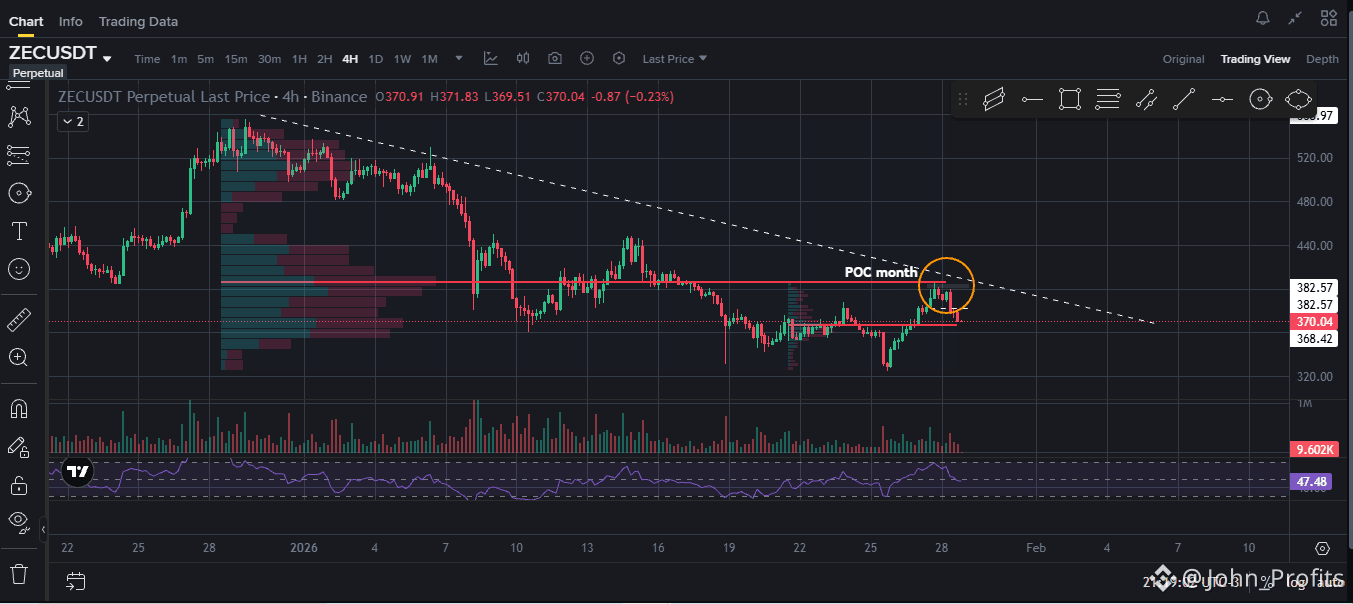1353x604 pixels.
Task: Open the pattern drawing tools in sidebar
Action: tap(18, 117)
